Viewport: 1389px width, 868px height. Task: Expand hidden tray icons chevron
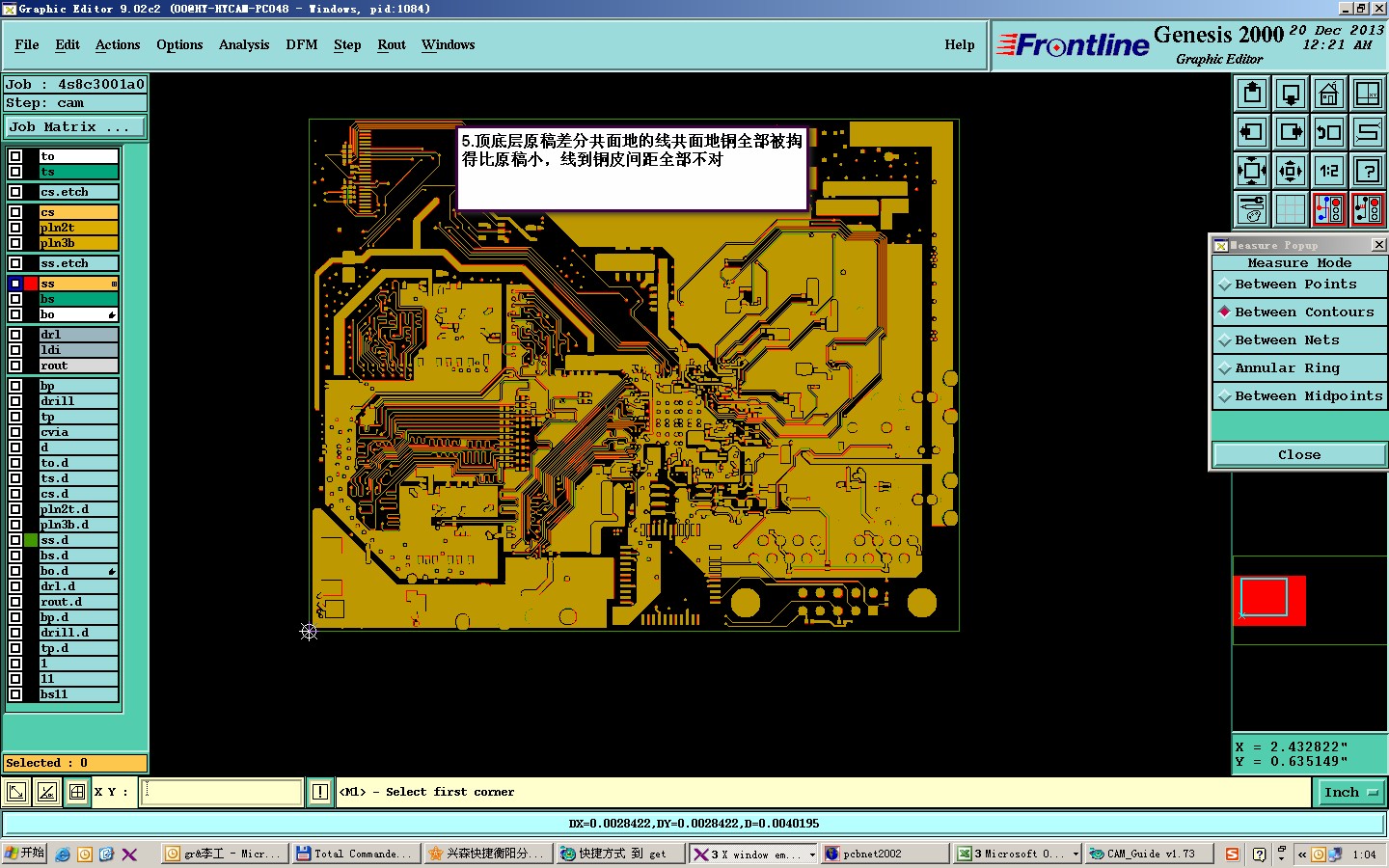click(1301, 854)
